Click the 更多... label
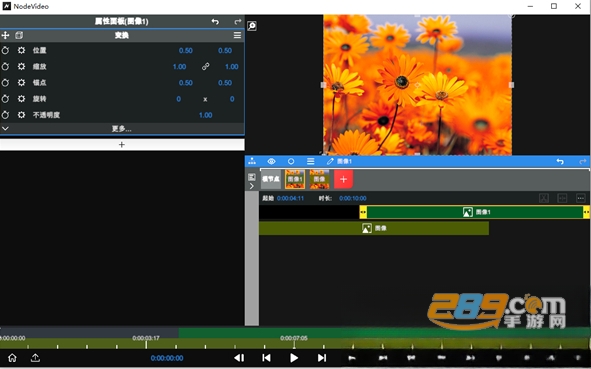The image size is (591, 369). pyautogui.click(x=121, y=129)
